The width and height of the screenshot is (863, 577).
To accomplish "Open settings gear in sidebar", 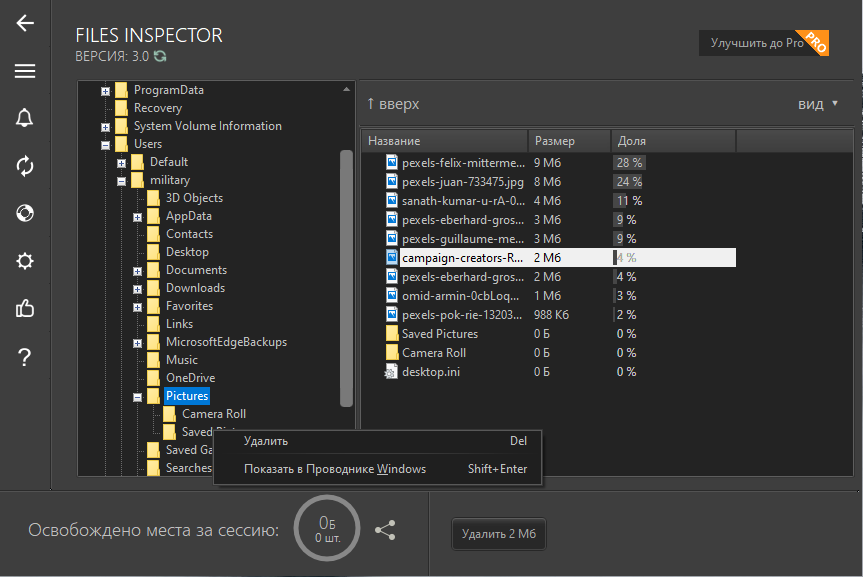I will pyautogui.click(x=25, y=260).
